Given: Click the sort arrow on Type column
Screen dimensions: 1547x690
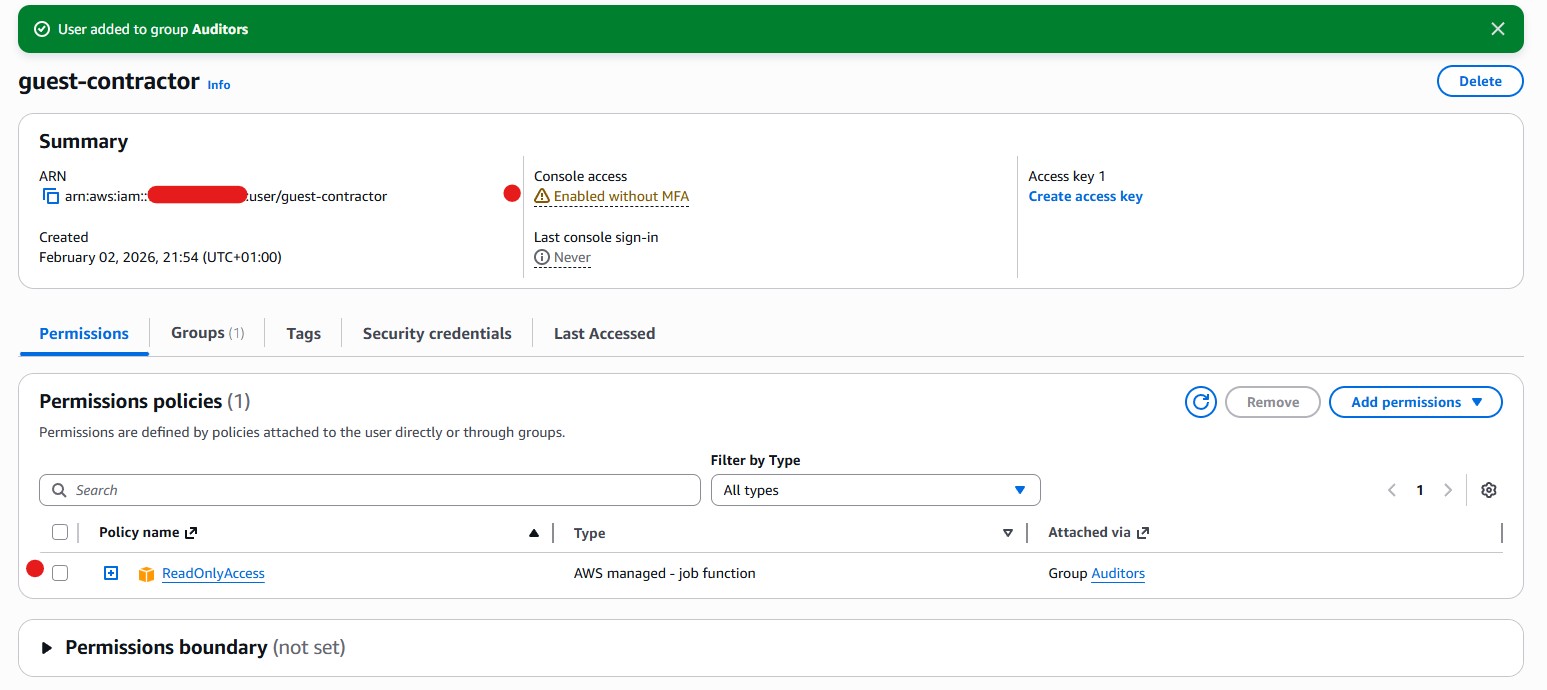Looking at the screenshot, I should coord(1008,533).
